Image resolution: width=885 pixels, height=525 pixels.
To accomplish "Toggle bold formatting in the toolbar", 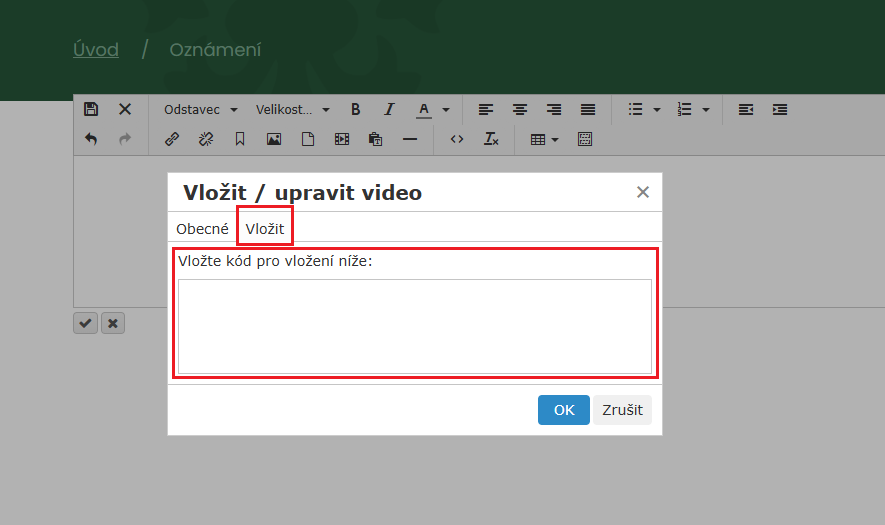I will pyautogui.click(x=355, y=109).
